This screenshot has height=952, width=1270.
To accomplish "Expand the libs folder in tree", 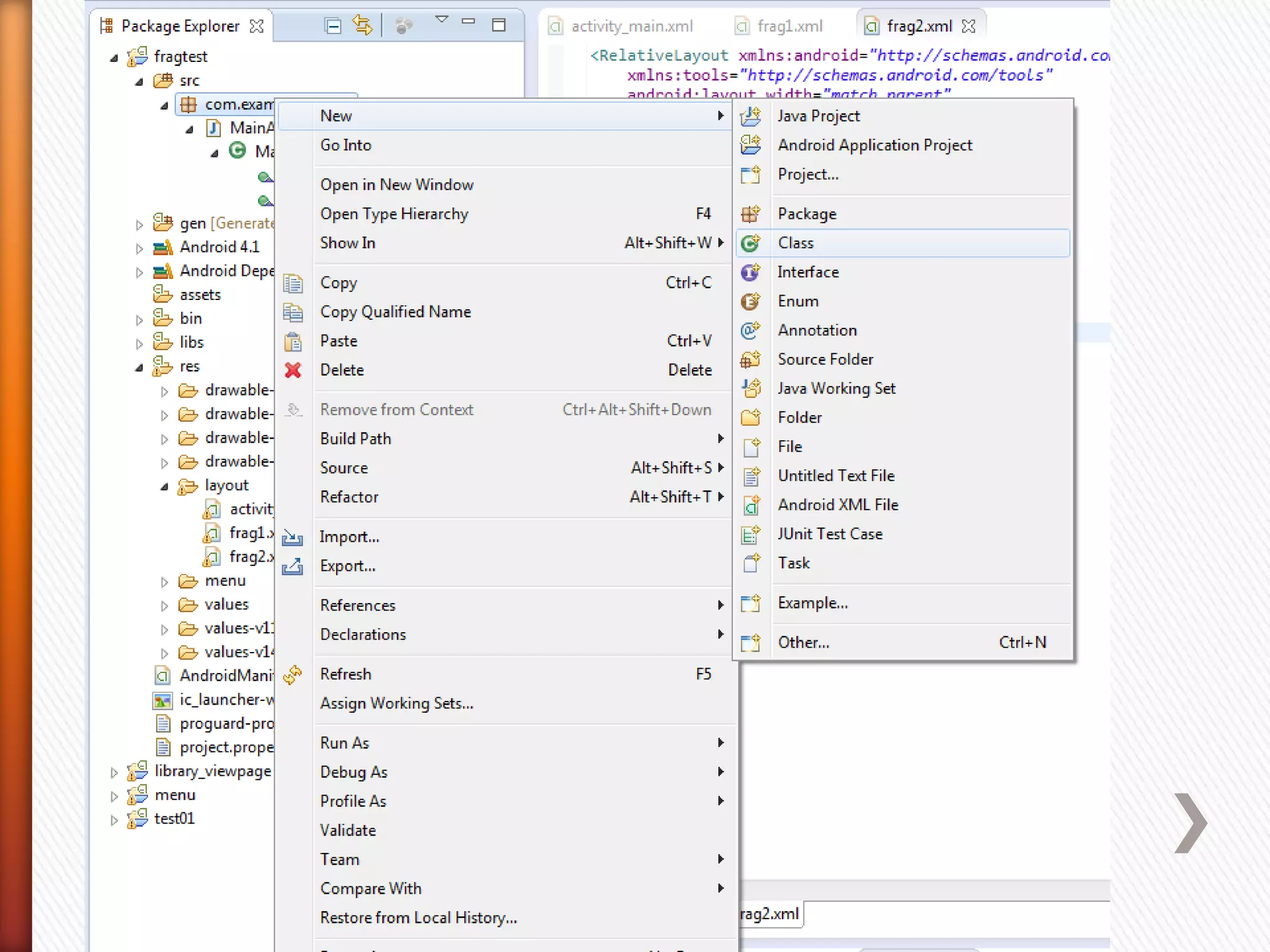I will (x=140, y=343).
